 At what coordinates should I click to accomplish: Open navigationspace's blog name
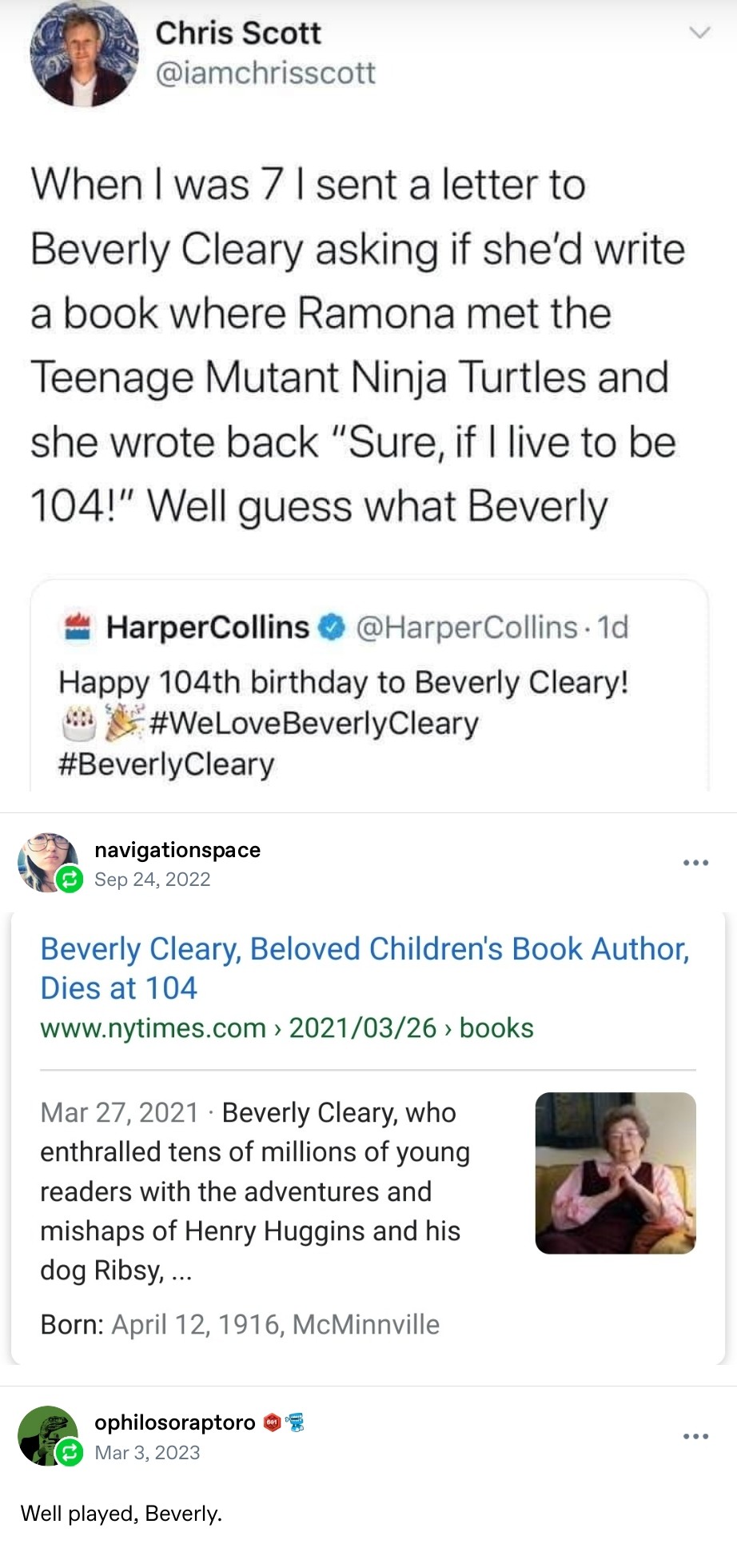177,850
